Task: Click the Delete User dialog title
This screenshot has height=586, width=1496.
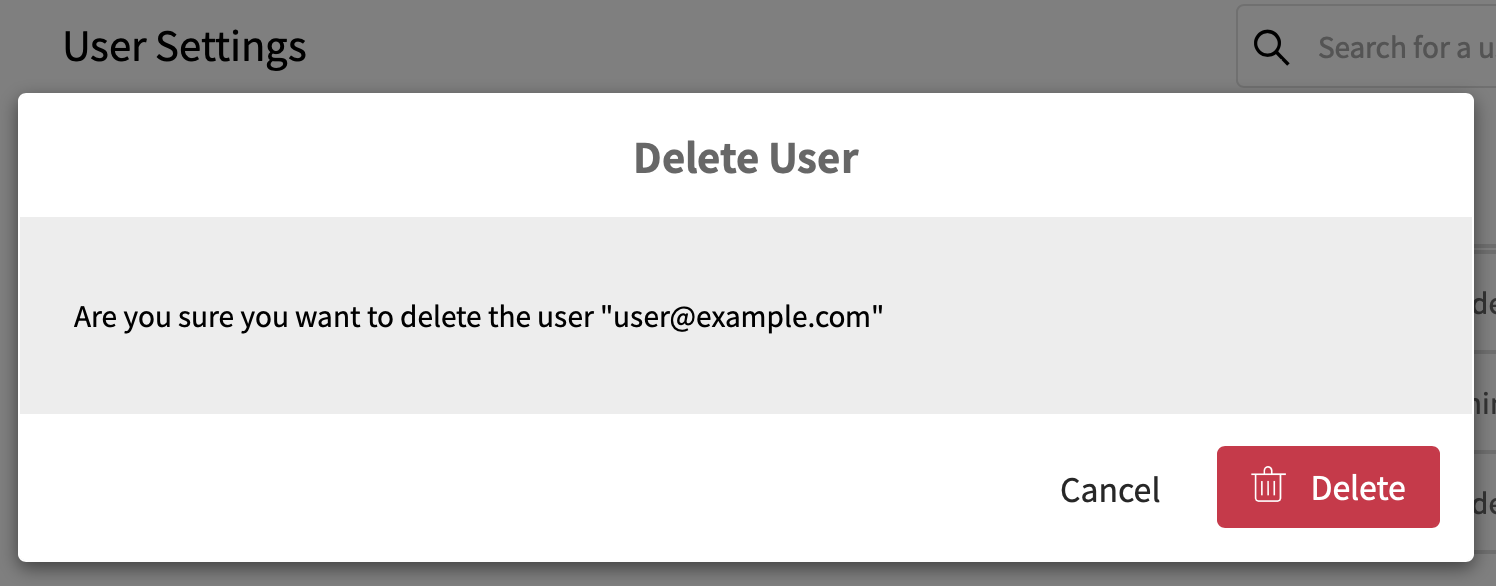Action: tap(746, 158)
